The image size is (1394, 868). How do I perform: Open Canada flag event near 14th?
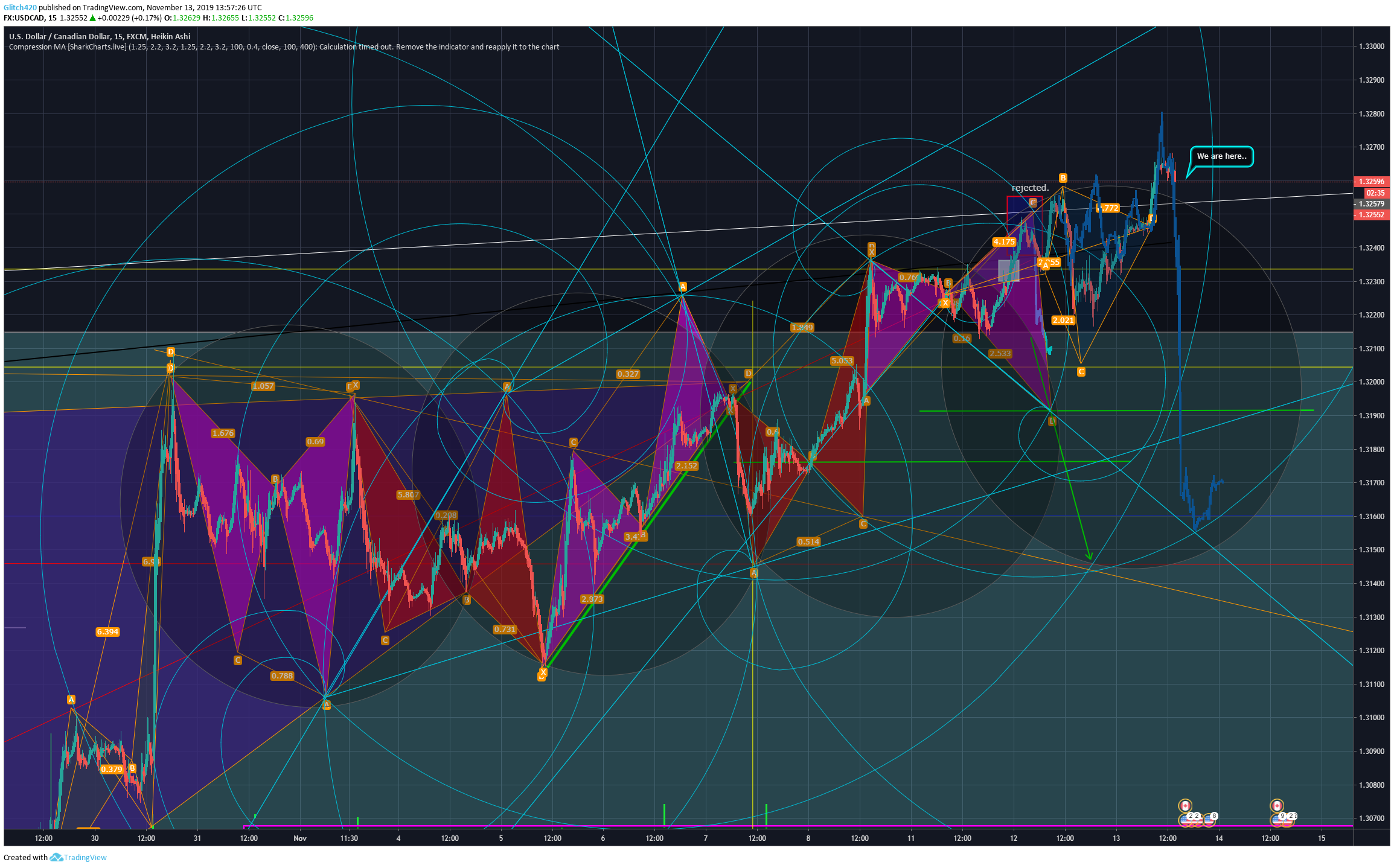point(1276,806)
